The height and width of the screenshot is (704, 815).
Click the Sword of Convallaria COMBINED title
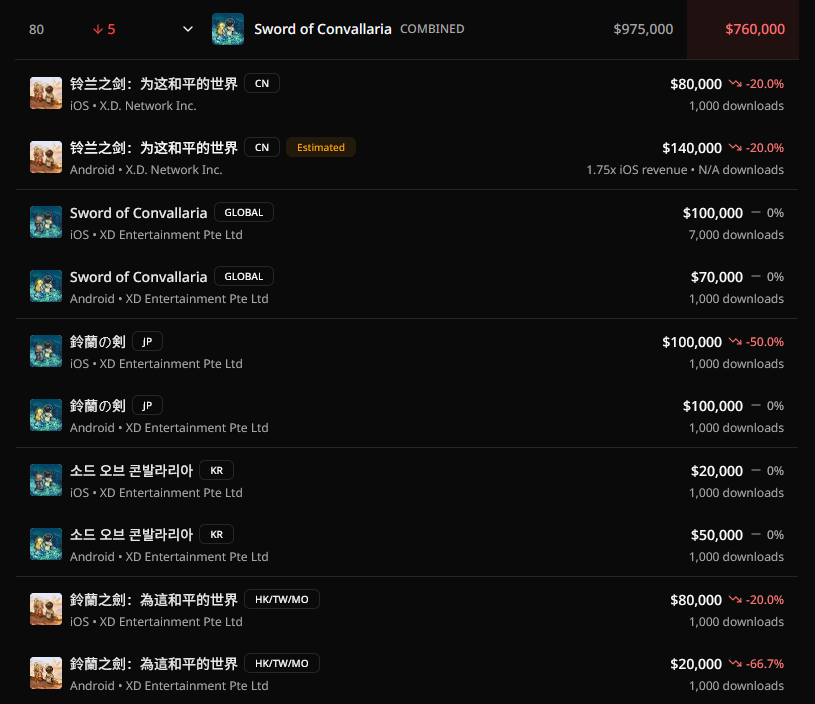click(x=359, y=29)
